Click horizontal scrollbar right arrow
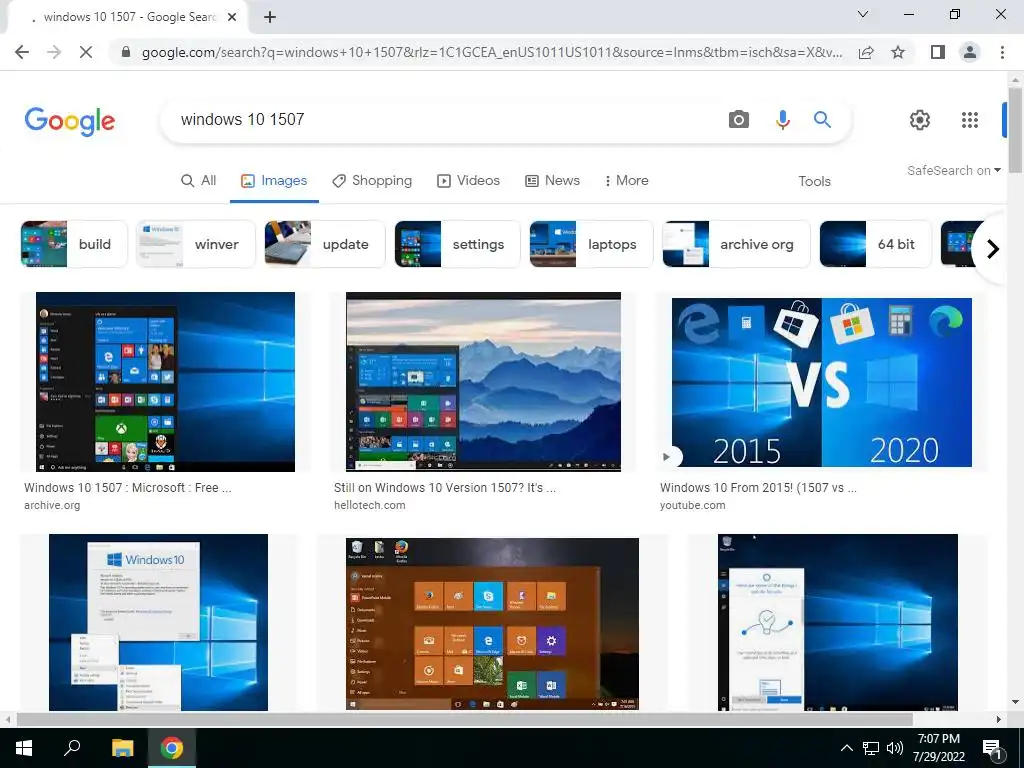The width and height of the screenshot is (1024, 768). point(999,719)
